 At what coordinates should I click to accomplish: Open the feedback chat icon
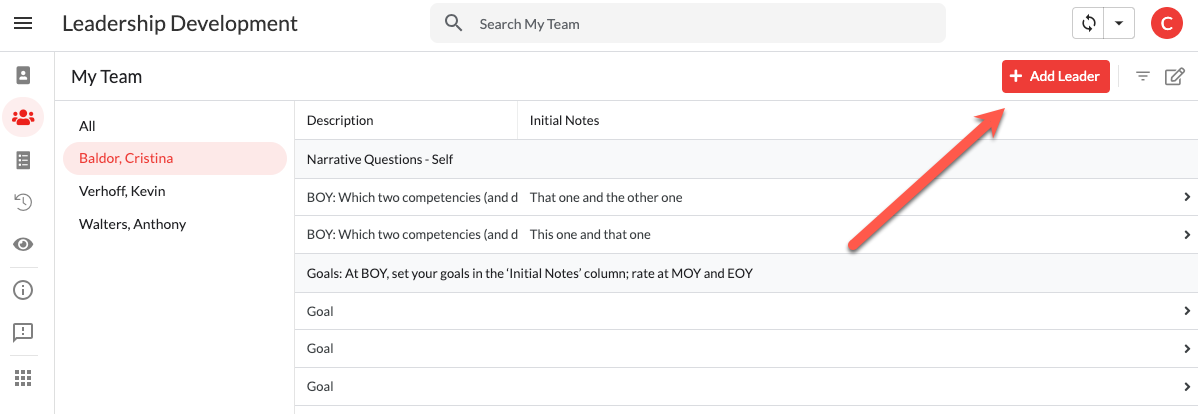[x=23, y=332]
